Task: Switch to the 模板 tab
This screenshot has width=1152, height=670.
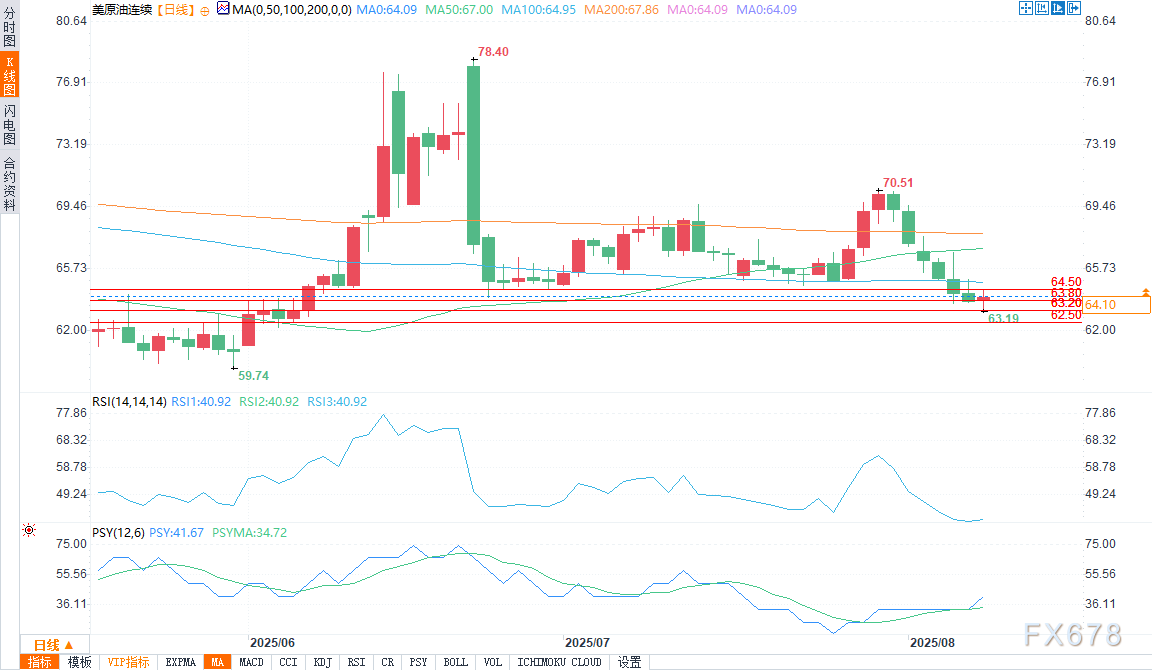Action: (x=80, y=662)
